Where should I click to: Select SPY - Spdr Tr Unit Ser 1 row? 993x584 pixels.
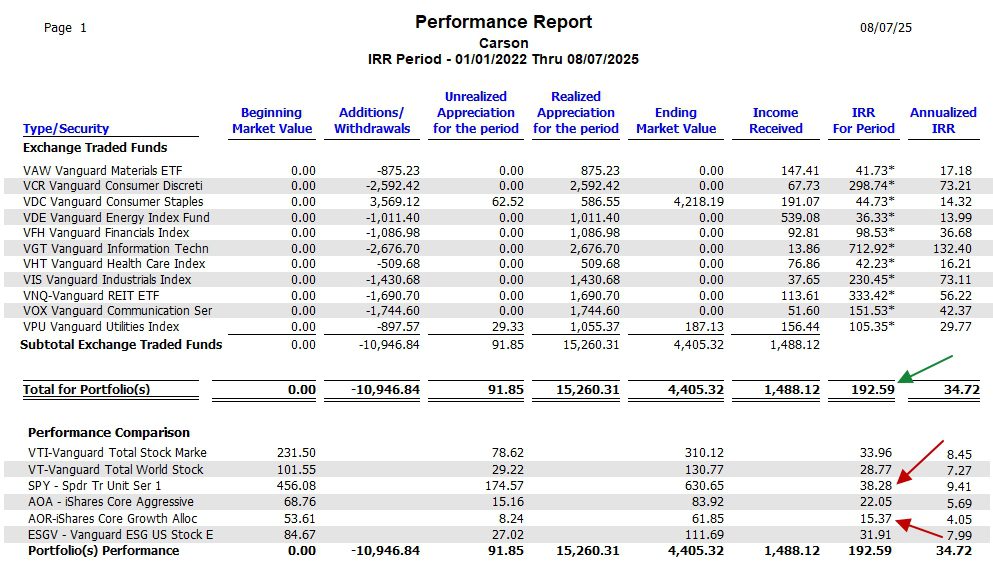click(94, 486)
